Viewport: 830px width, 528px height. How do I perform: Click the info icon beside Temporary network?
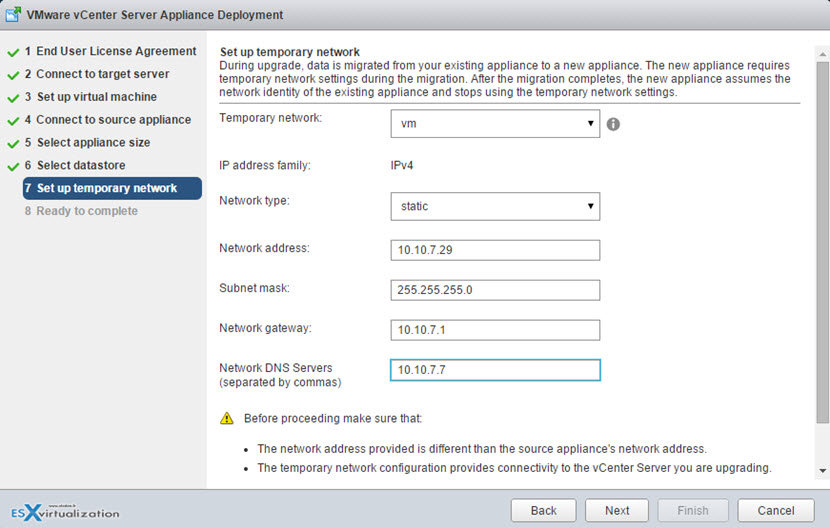tap(613, 124)
